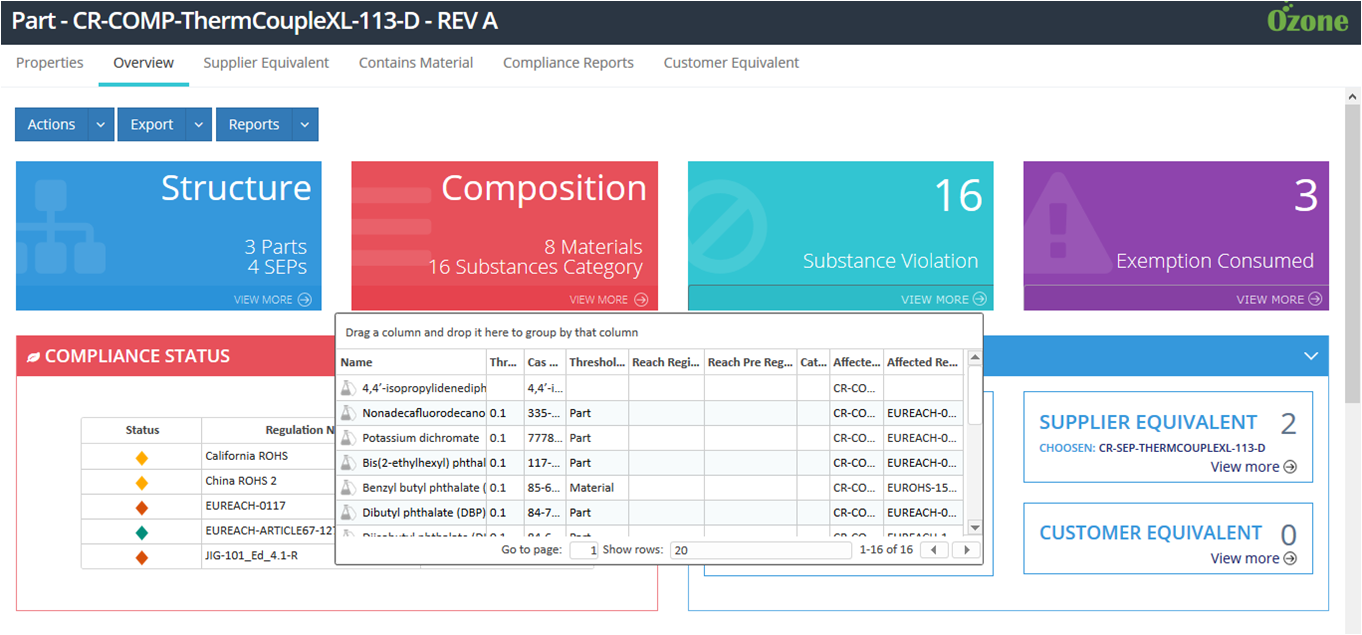
Task: Click orange diamond status for California ROHS
Action: pos(142,457)
